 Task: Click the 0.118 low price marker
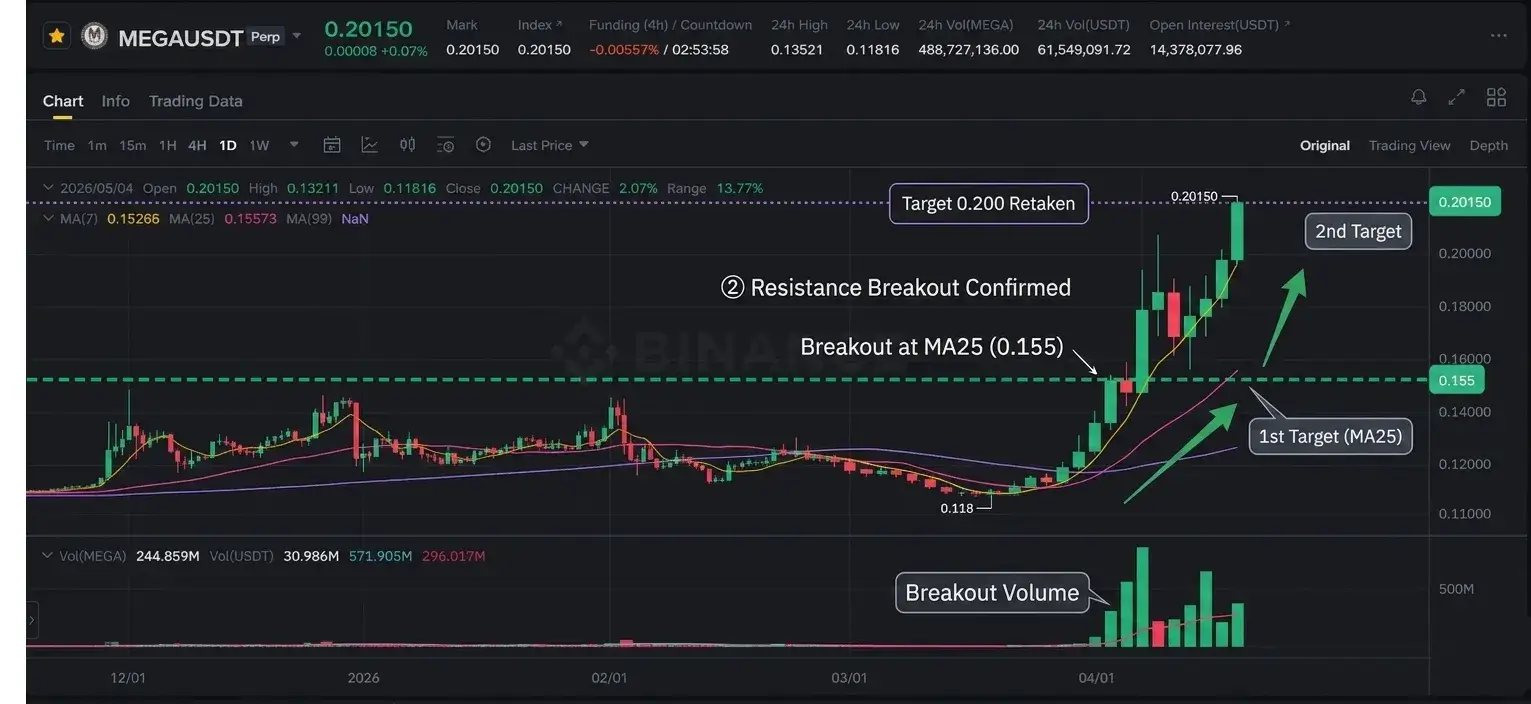point(957,508)
